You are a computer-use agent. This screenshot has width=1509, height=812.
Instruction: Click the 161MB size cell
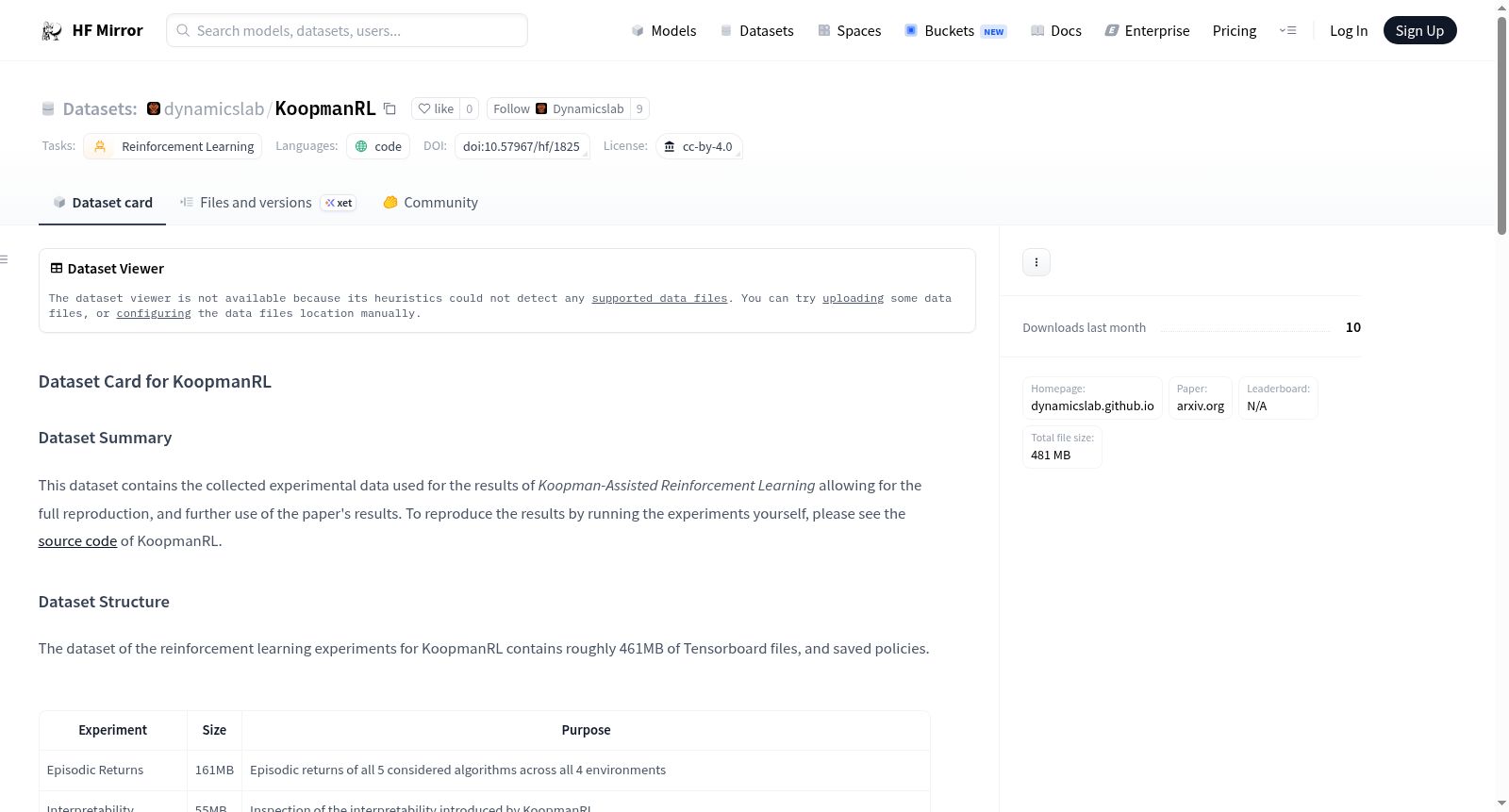pyautogui.click(x=214, y=771)
